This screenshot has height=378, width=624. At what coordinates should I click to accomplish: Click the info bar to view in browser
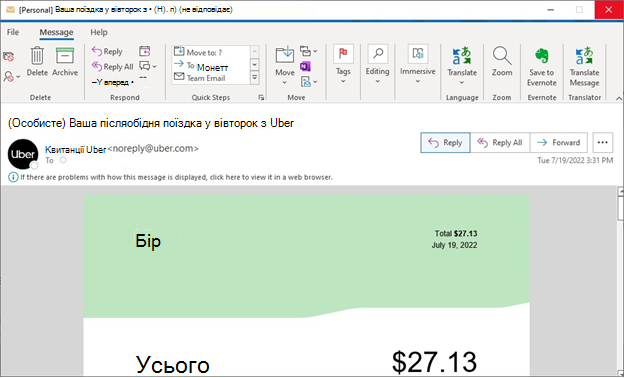pyautogui.click(x=176, y=177)
